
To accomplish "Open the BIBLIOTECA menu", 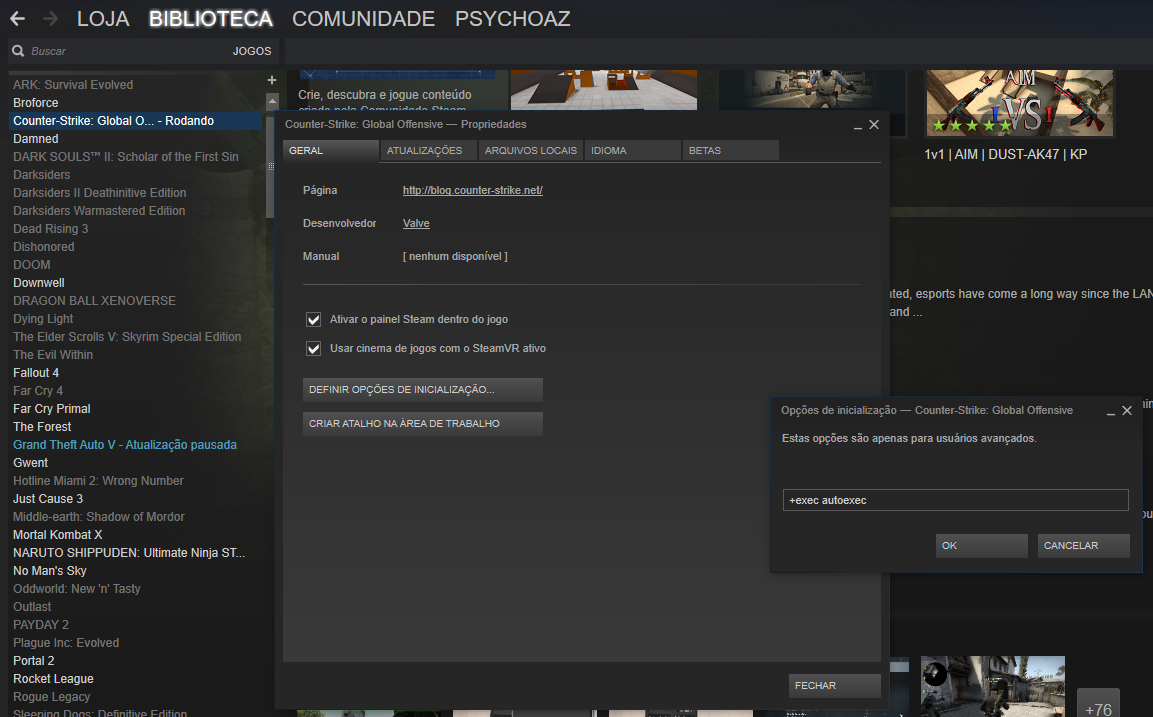I will tap(211, 18).
